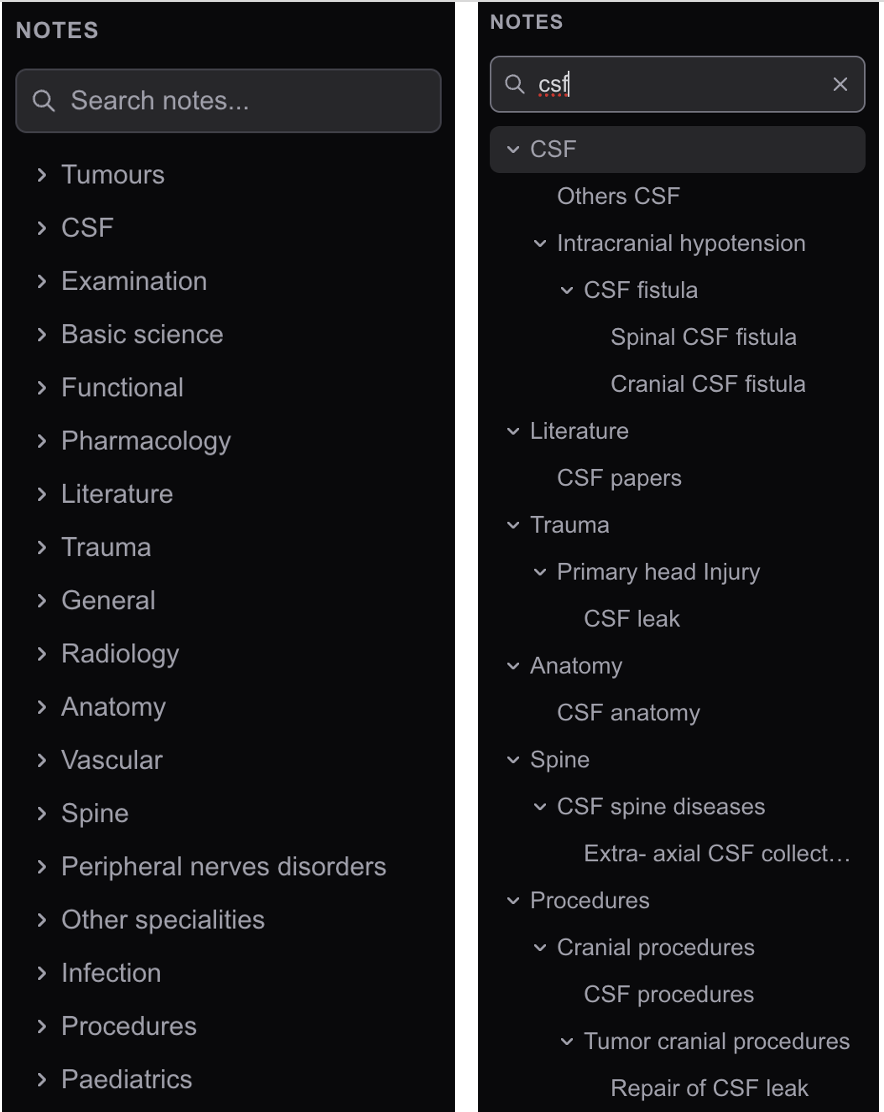This screenshot has height=1112, width=884.
Task: Collapse the Primary head Injury chevron
Action: [x=539, y=572]
